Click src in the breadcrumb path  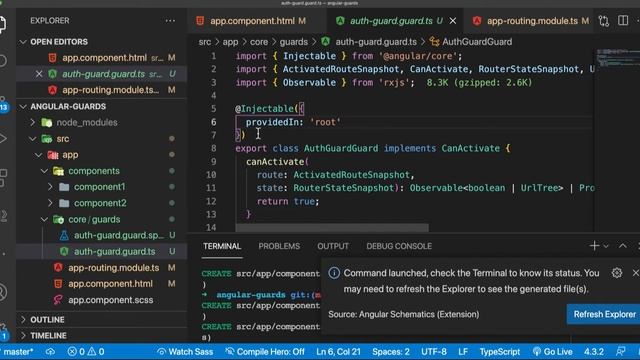click(204, 42)
